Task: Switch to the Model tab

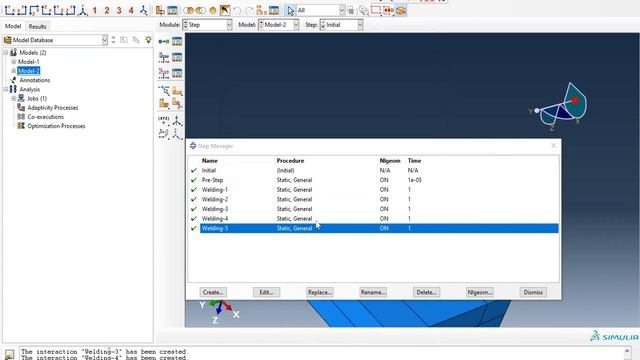Action: [13, 26]
